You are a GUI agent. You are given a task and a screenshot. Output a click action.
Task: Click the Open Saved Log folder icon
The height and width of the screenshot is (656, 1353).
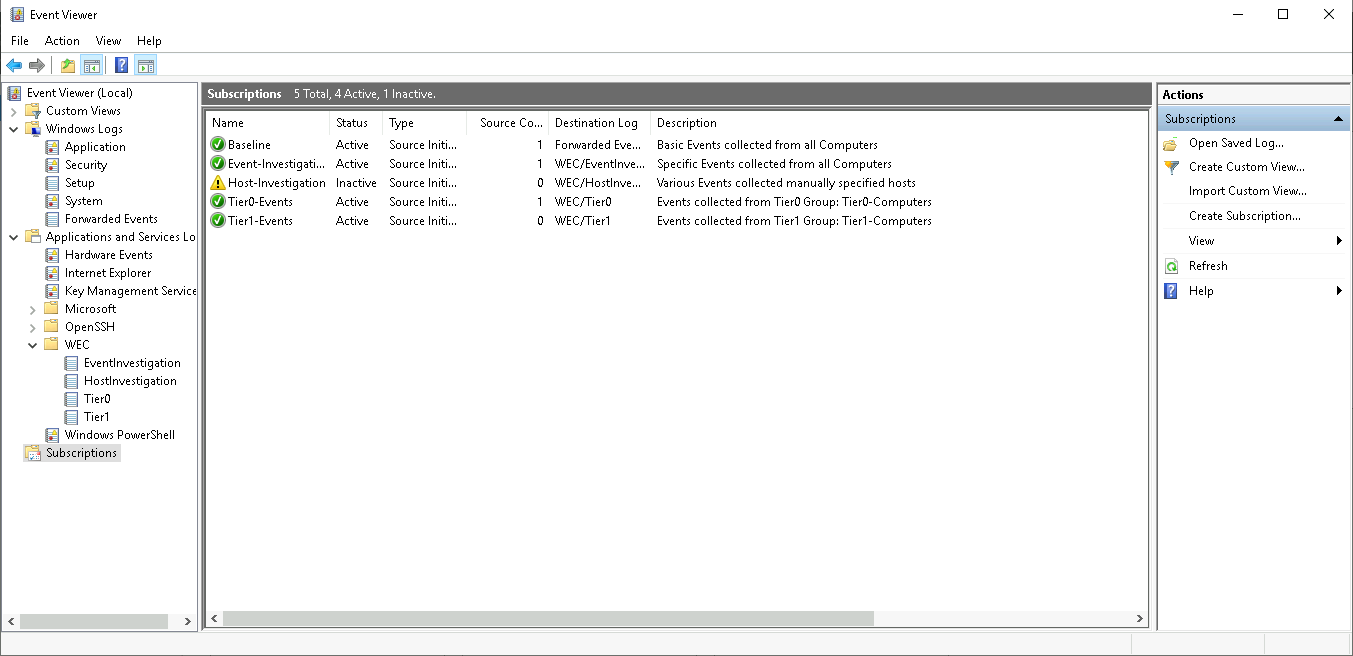click(x=1171, y=143)
